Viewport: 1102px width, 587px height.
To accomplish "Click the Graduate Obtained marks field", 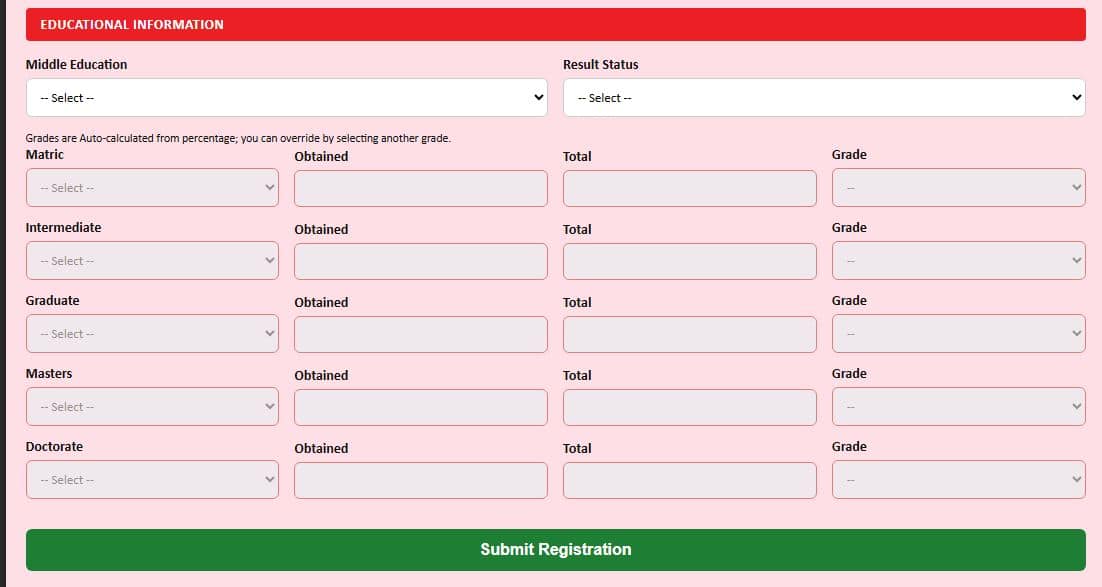I will pyautogui.click(x=421, y=335).
